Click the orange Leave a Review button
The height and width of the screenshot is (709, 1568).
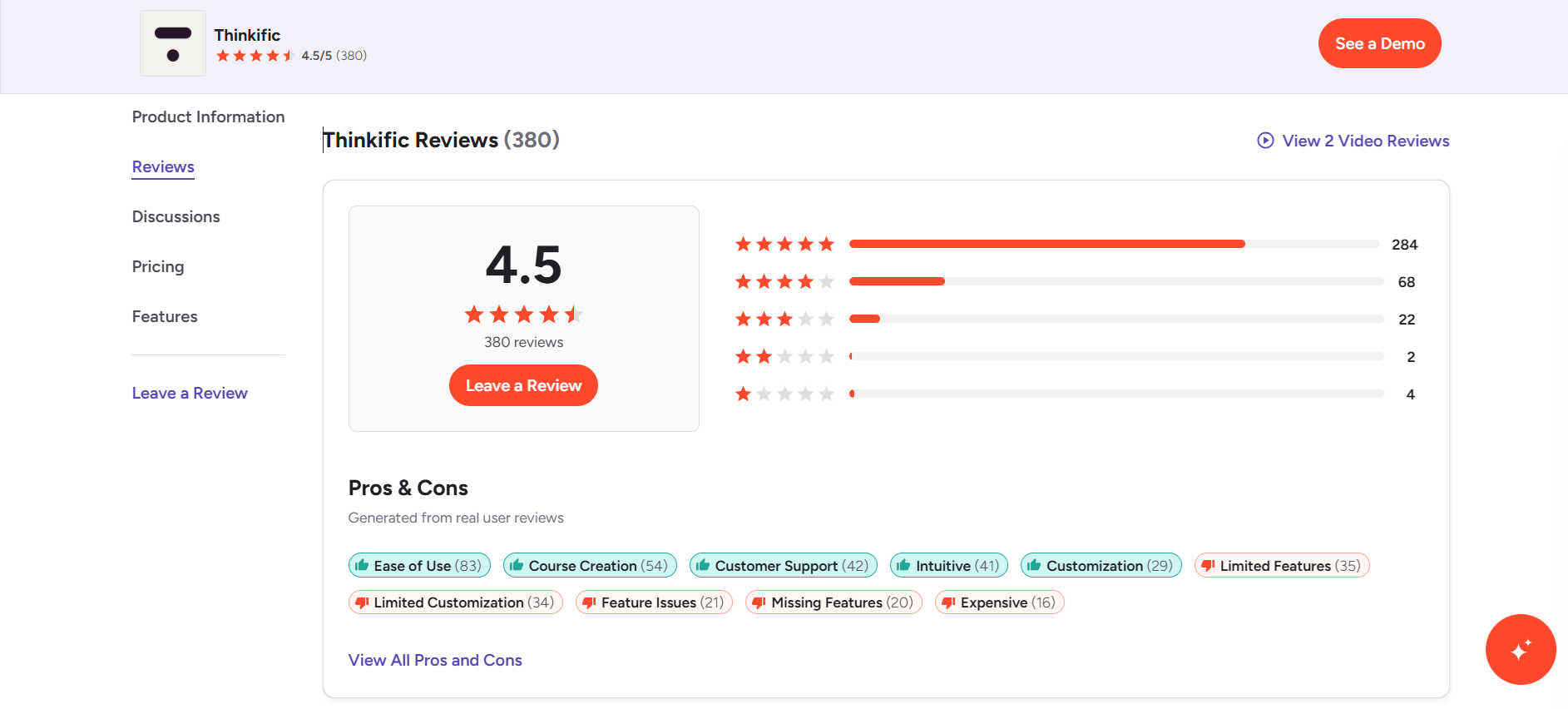523,385
